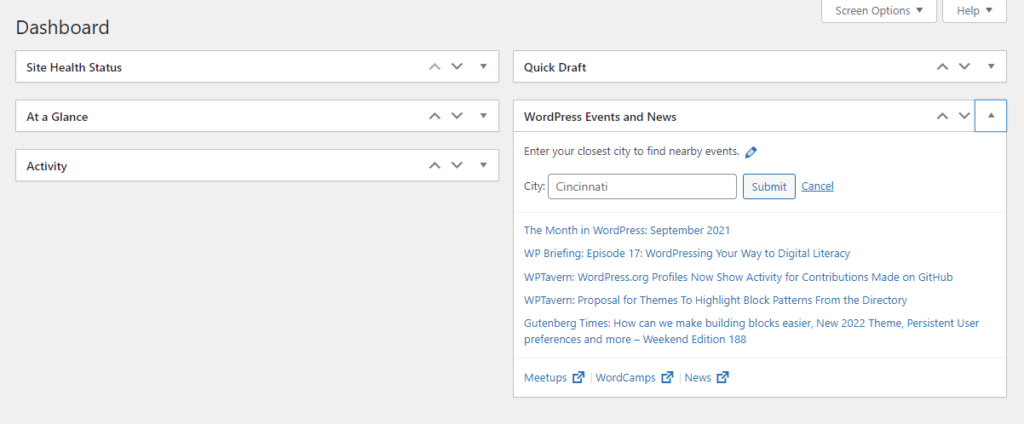Move Quick Draft panel up
Viewport: 1024px width, 424px height.
942,67
